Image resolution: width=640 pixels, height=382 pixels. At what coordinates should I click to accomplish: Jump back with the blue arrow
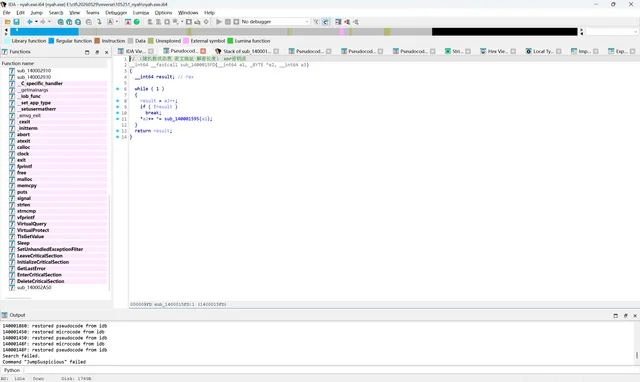pyautogui.click(x=30, y=22)
